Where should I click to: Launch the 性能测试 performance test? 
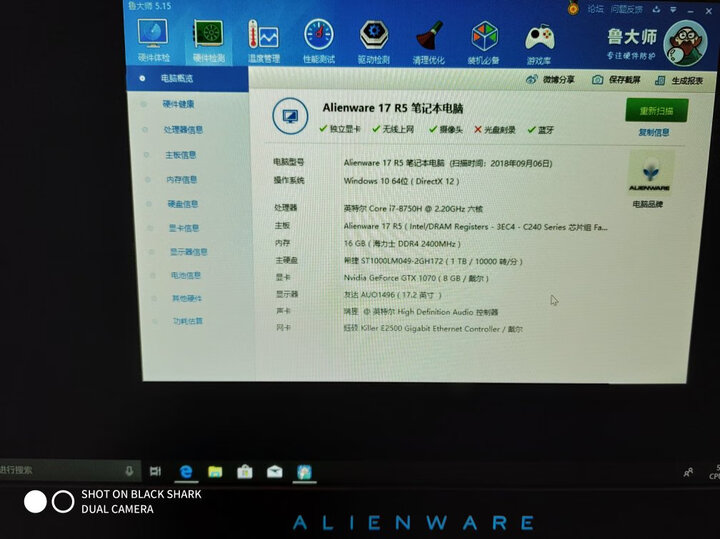click(319, 42)
